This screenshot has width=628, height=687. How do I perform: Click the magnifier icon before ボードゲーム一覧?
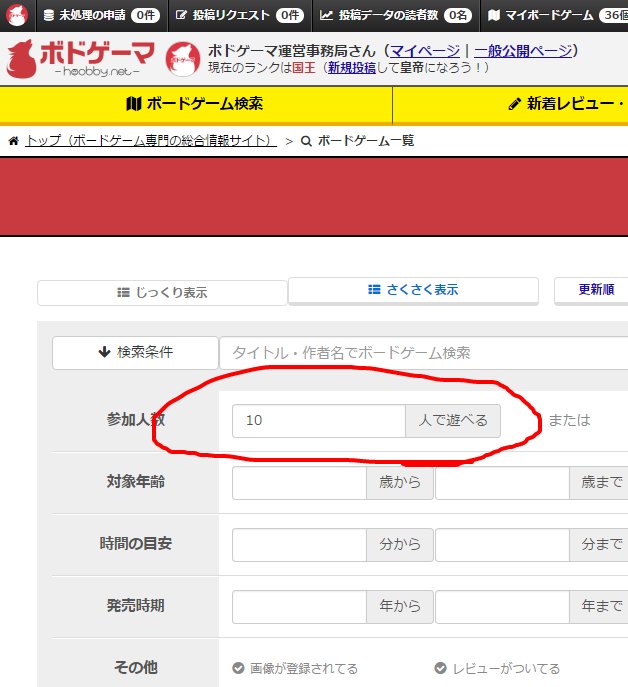tap(306, 141)
